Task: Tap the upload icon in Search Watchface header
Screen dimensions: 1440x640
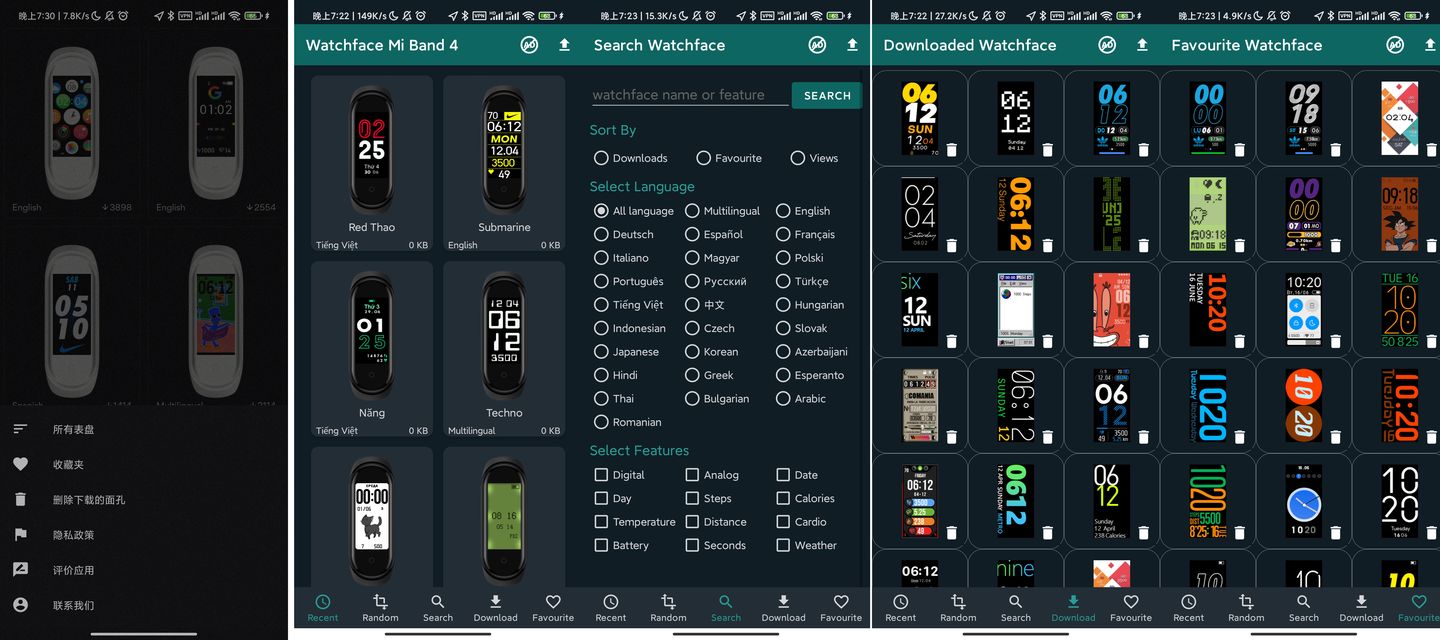Action: 852,45
